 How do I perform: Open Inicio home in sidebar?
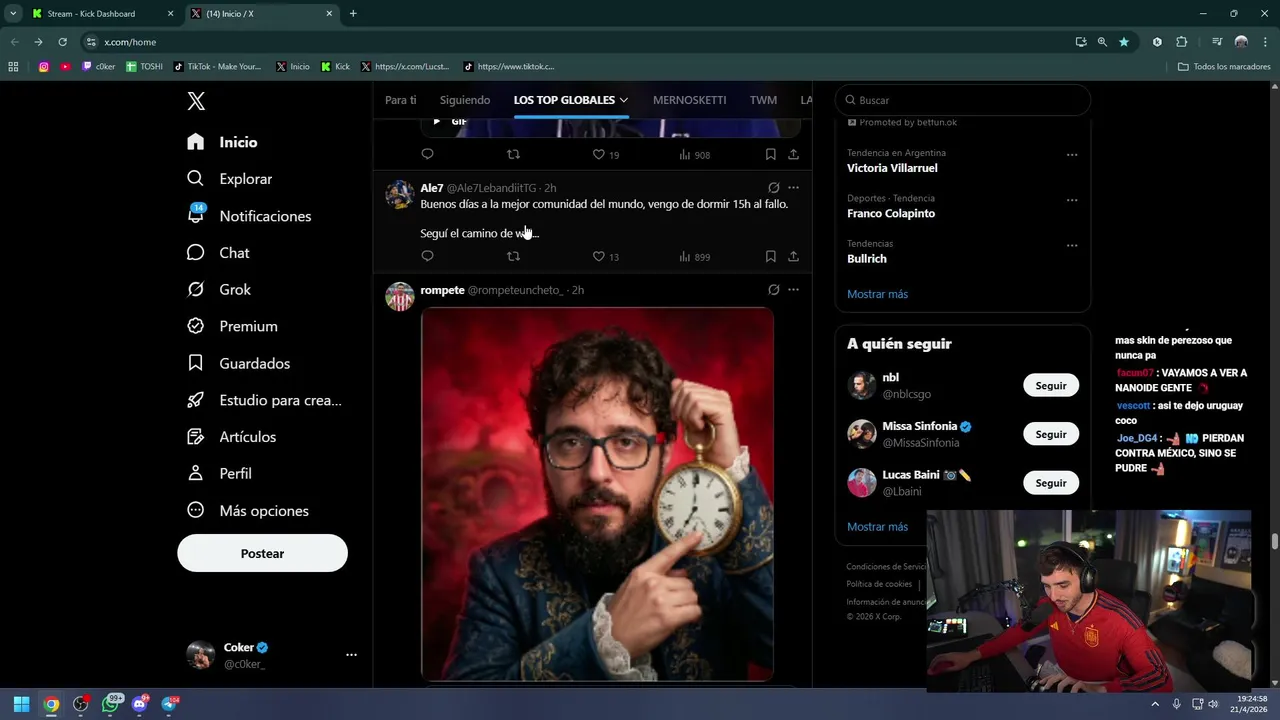pos(222,142)
